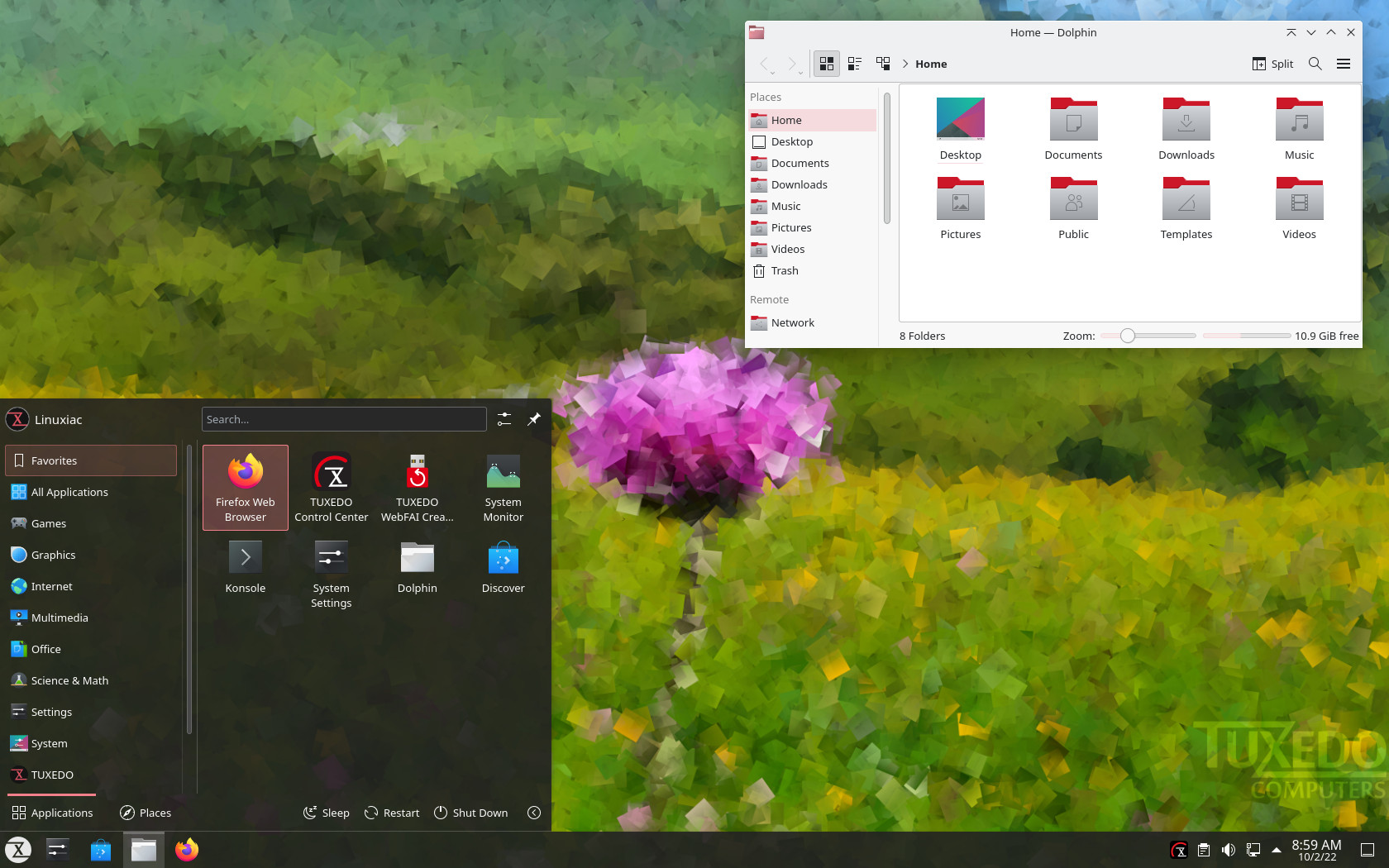Image resolution: width=1389 pixels, height=868 pixels.
Task: Click Dolphin back navigation arrow
Action: (x=765, y=64)
